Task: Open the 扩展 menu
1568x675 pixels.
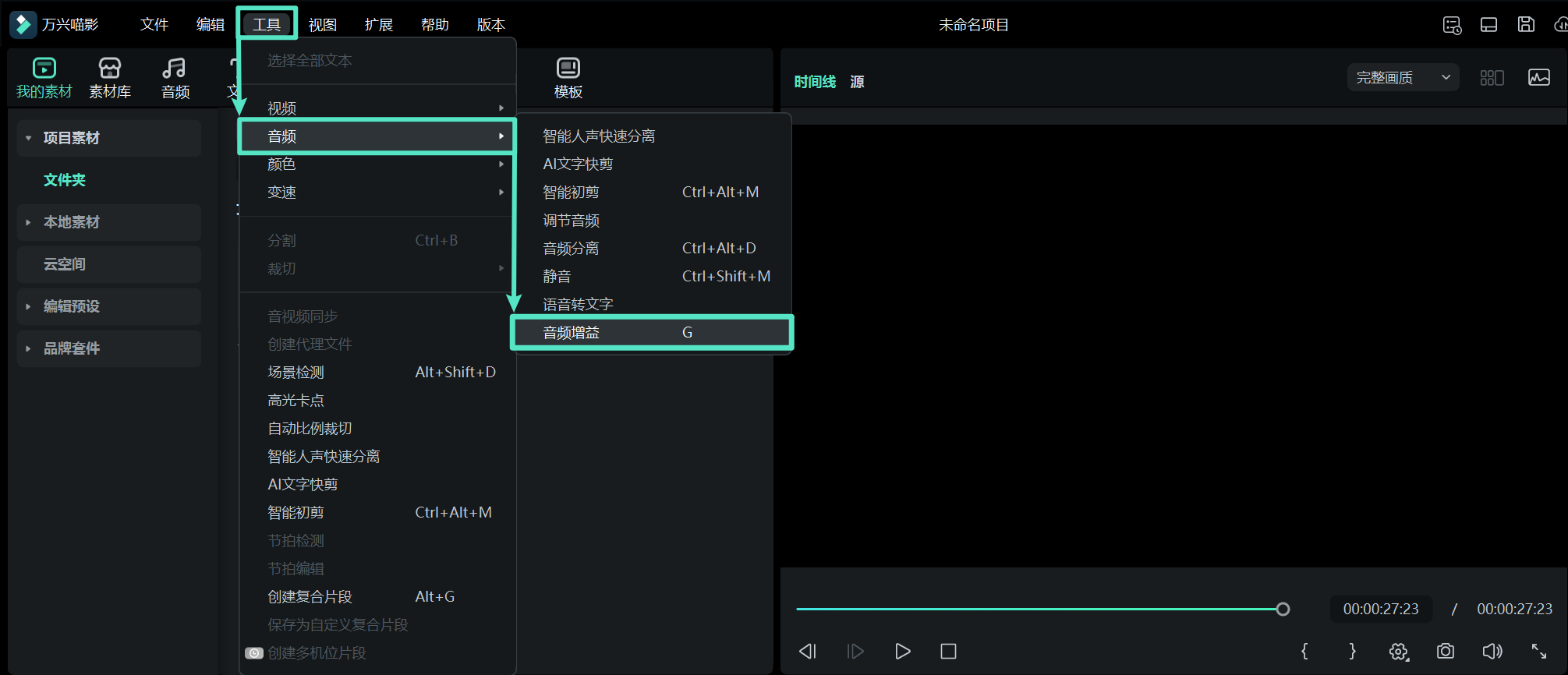Action: (379, 25)
